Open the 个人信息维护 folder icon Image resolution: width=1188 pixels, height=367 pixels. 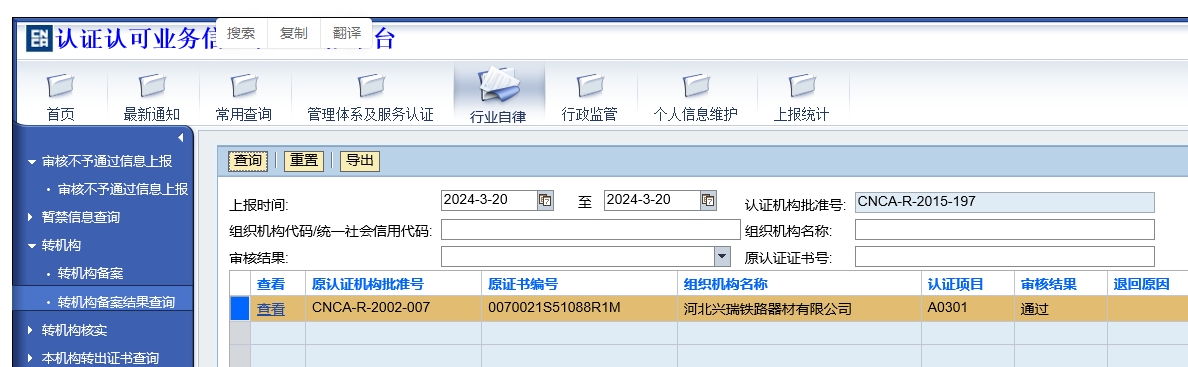point(696,86)
